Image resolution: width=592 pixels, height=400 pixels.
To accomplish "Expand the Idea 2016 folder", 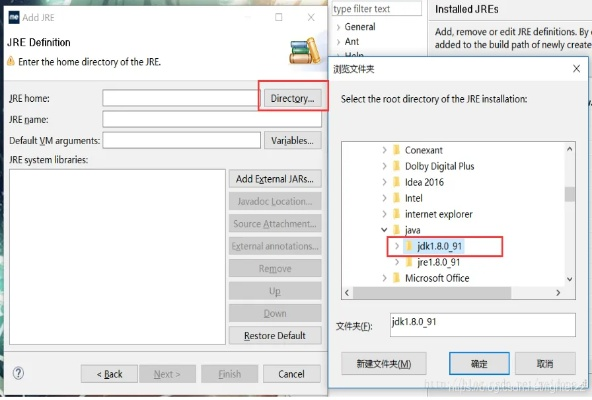I will (x=384, y=182).
